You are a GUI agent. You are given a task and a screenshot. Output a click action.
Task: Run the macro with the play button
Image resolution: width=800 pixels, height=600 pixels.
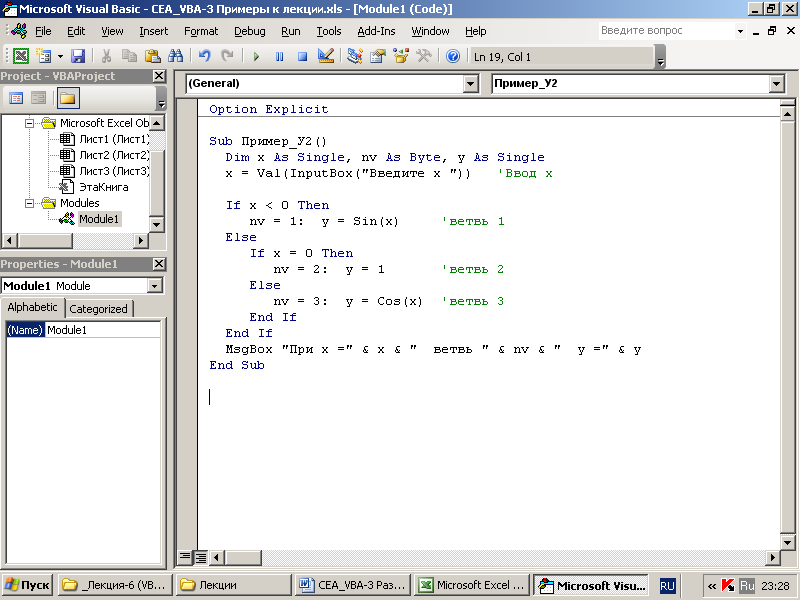pyautogui.click(x=256, y=56)
